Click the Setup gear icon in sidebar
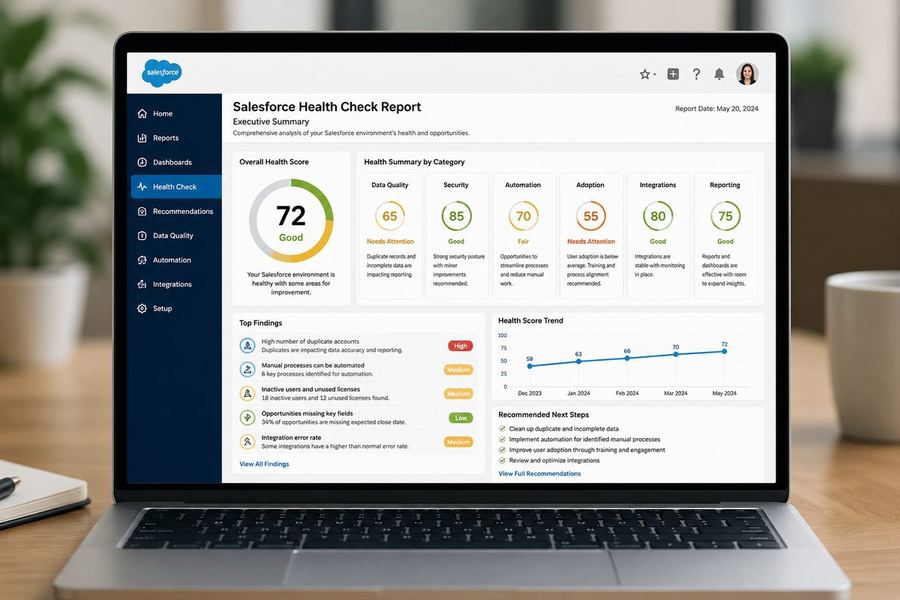 (x=142, y=308)
